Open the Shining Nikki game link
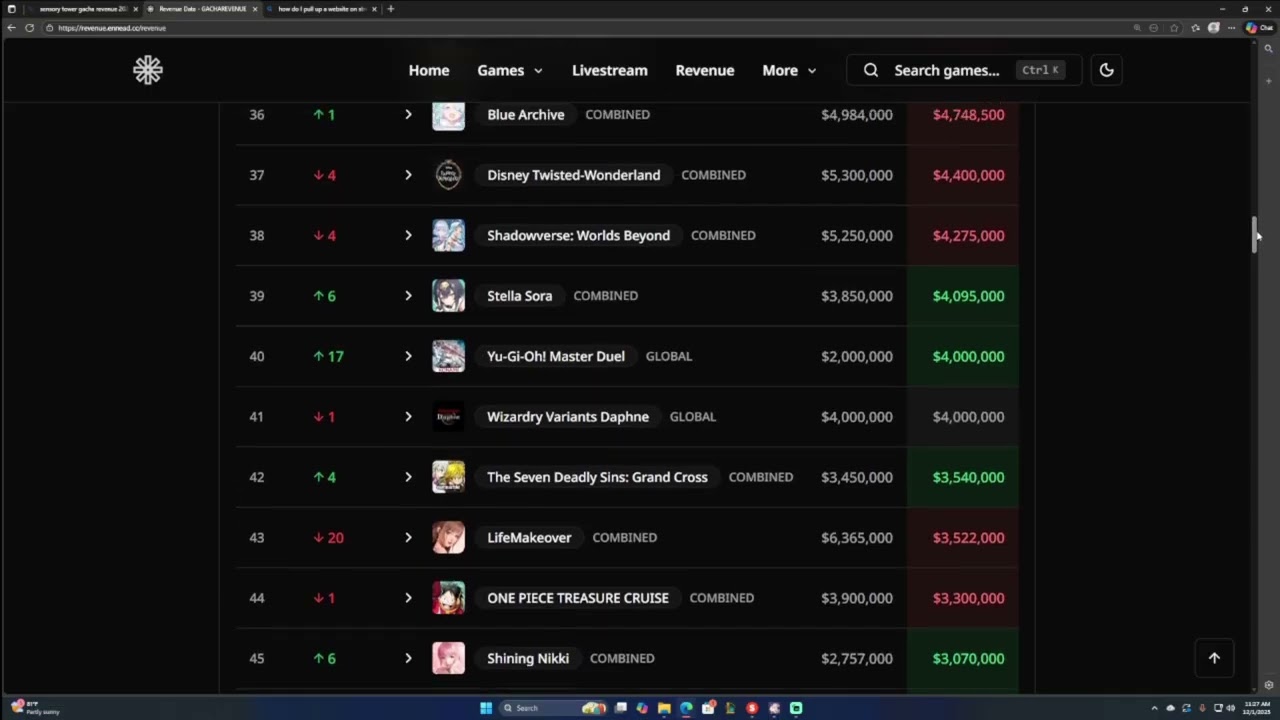Viewport: 1280px width, 720px height. pos(528,658)
